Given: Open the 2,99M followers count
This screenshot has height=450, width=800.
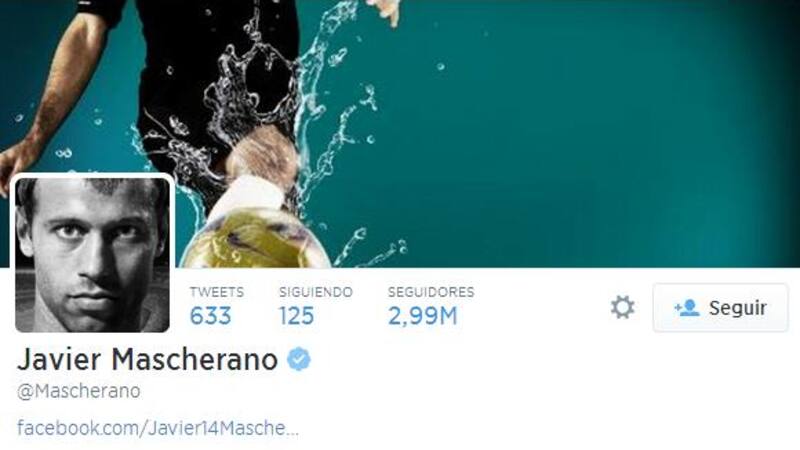Looking at the screenshot, I should 422,316.
